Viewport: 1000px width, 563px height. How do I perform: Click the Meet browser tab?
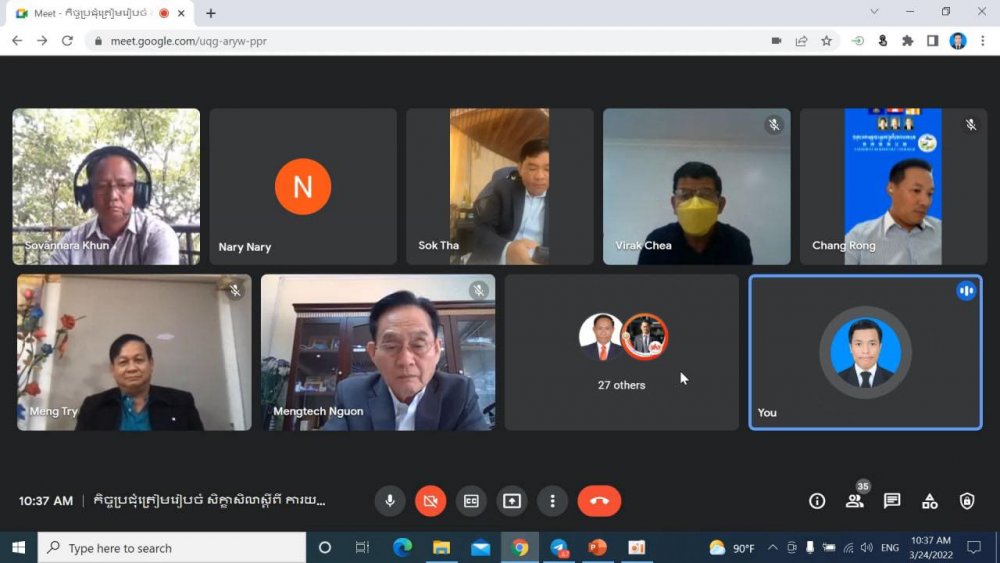pyautogui.click(x=95, y=13)
